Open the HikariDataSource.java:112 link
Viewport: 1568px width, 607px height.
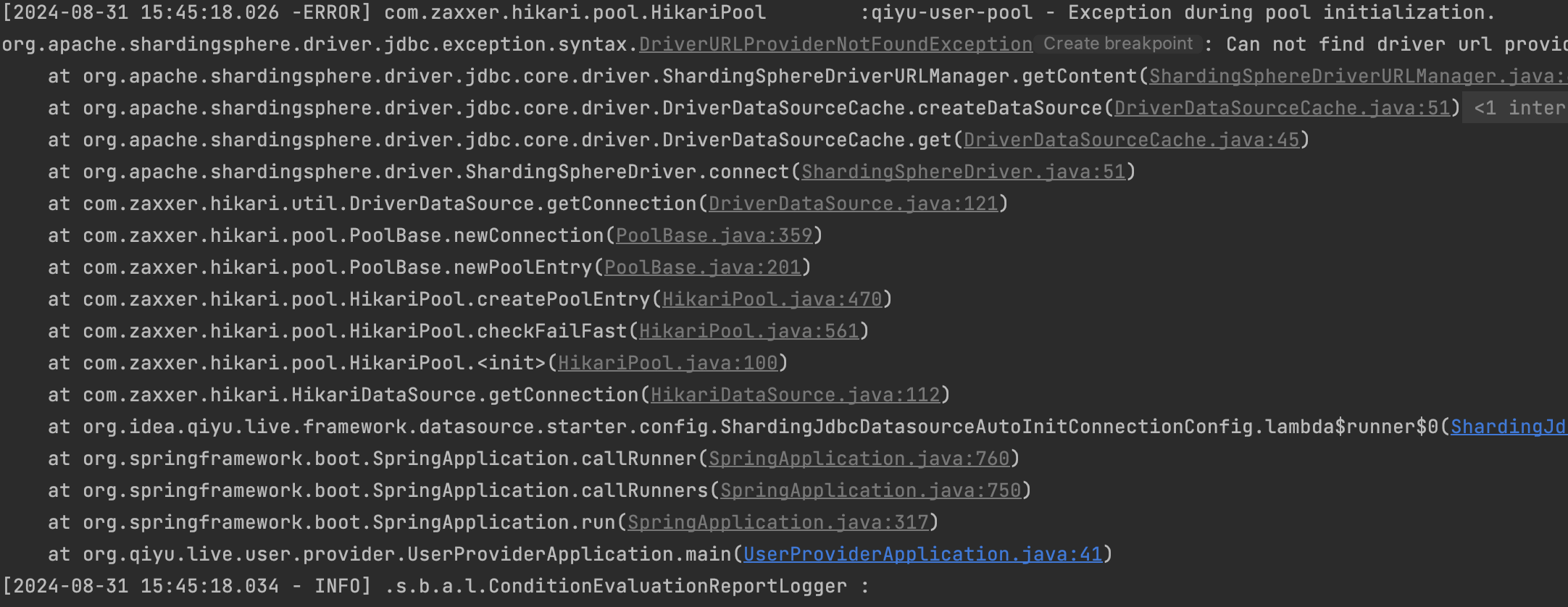click(x=795, y=395)
